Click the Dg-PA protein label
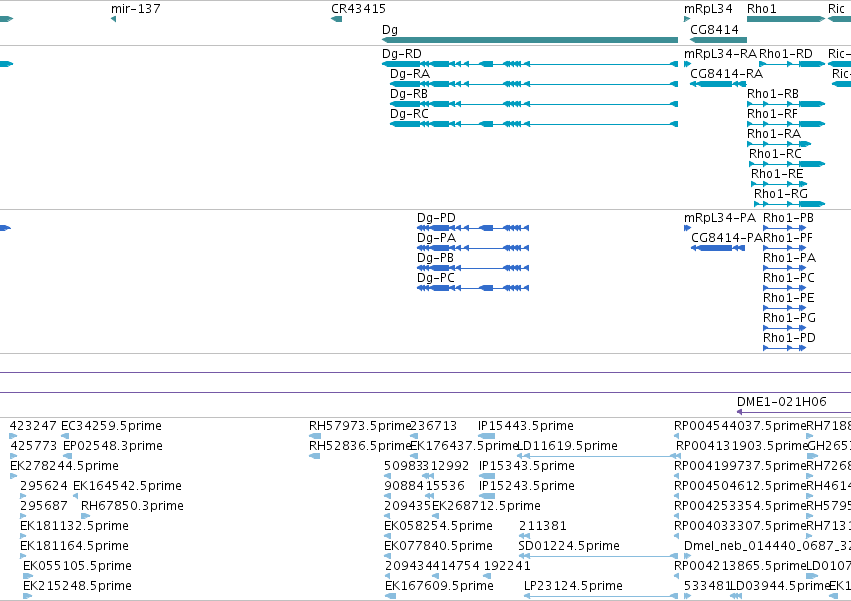Image resolution: width=851 pixels, height=601 pixels. (436, 238)
